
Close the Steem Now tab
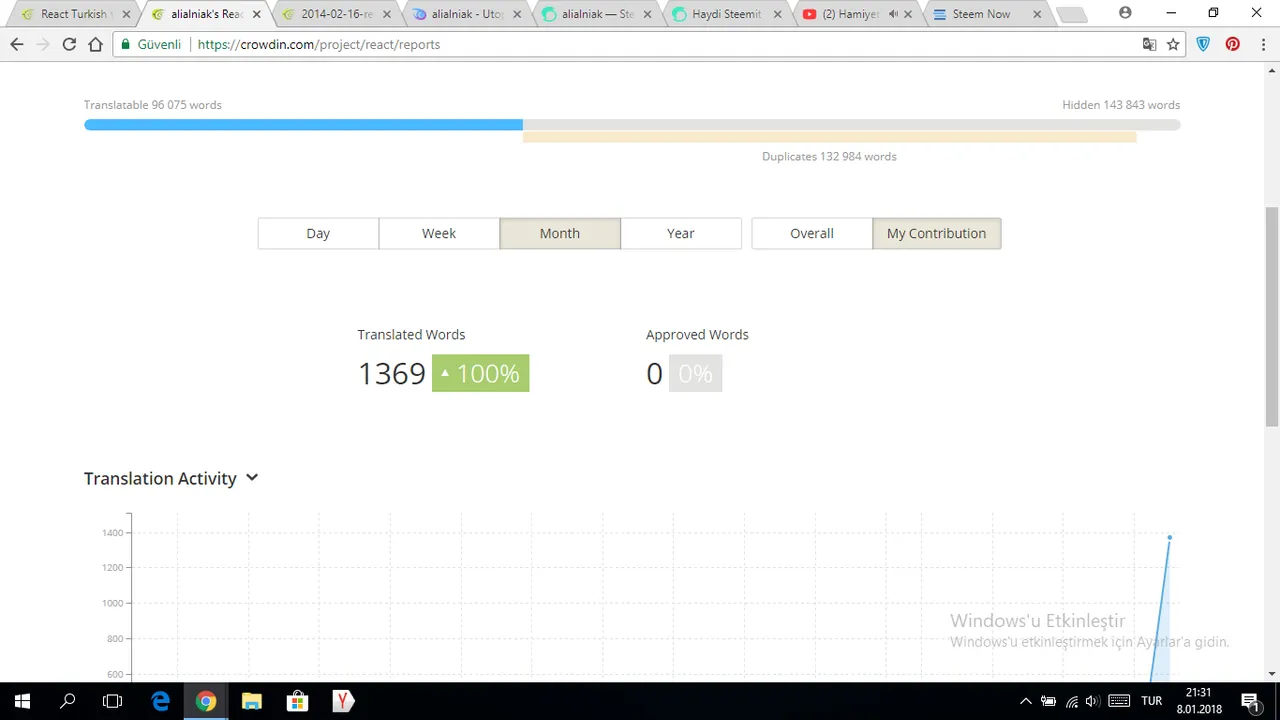tap(1036, 14)
